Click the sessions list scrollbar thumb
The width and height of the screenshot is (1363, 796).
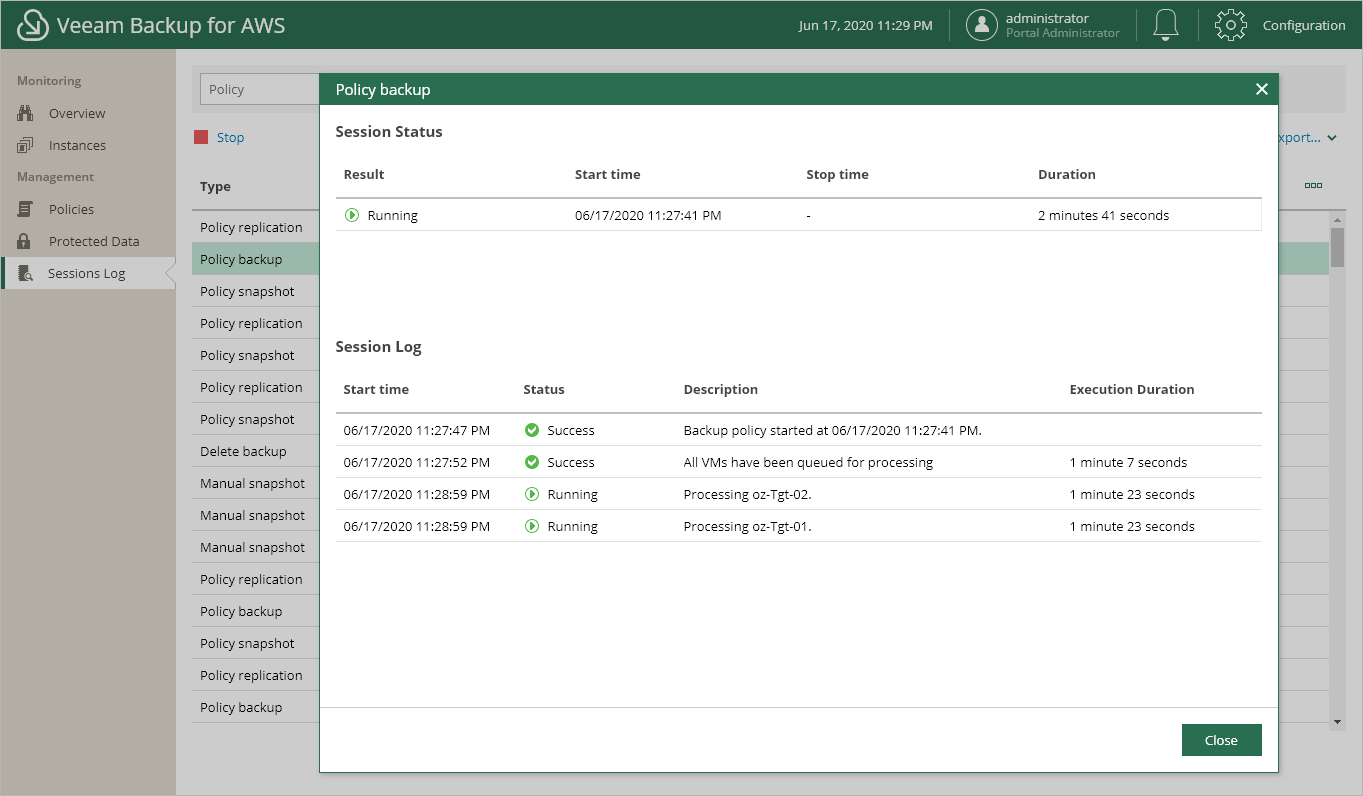(x=1337, y=247)
